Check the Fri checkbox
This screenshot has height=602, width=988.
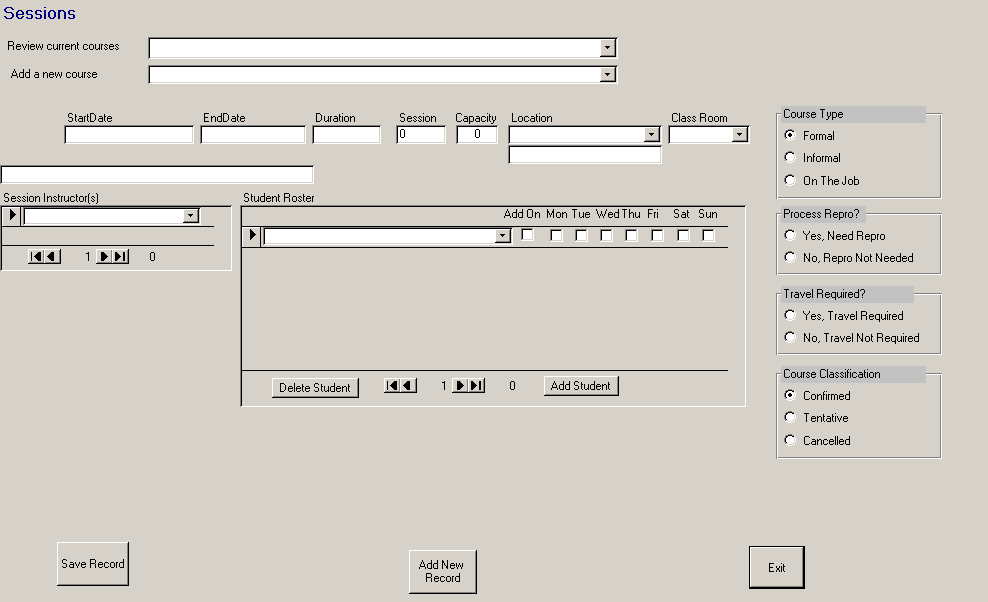[657, 235]
